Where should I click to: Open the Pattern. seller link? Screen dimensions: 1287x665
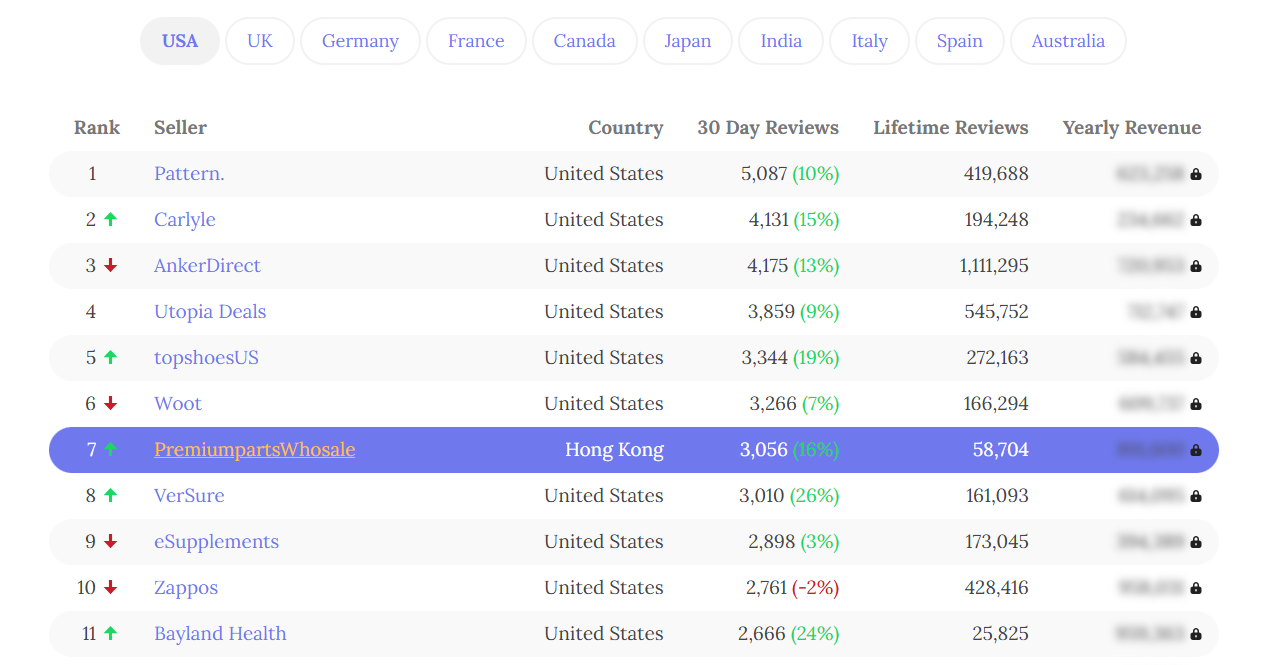(x=189, y=174)
